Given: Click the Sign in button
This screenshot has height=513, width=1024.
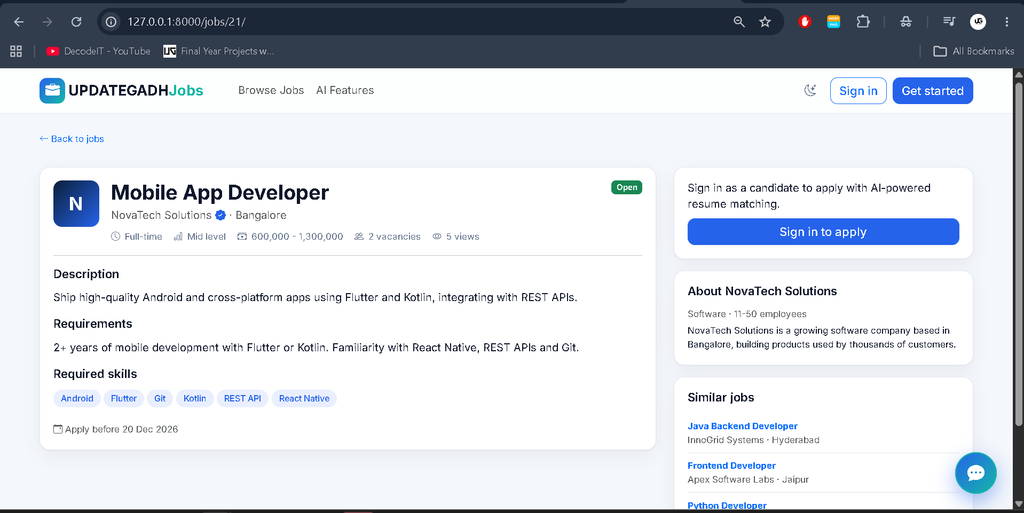Looking at the screenshot, I should coord(858,91).
